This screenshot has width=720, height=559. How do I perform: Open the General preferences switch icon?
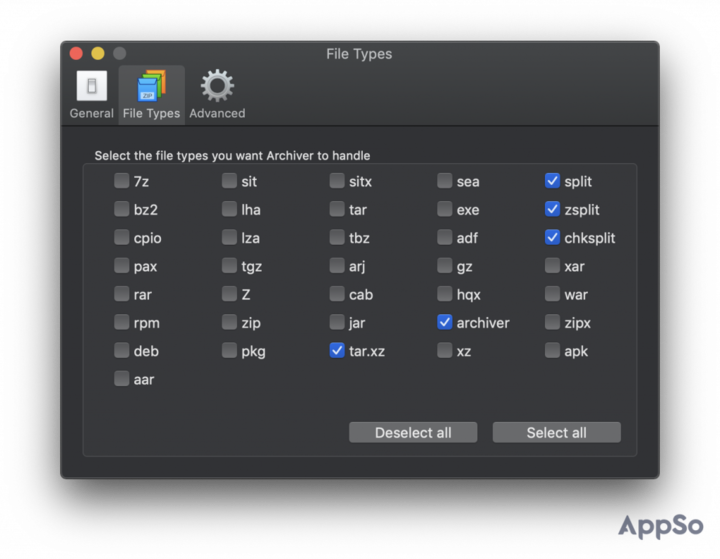click(x=92, y=86)
